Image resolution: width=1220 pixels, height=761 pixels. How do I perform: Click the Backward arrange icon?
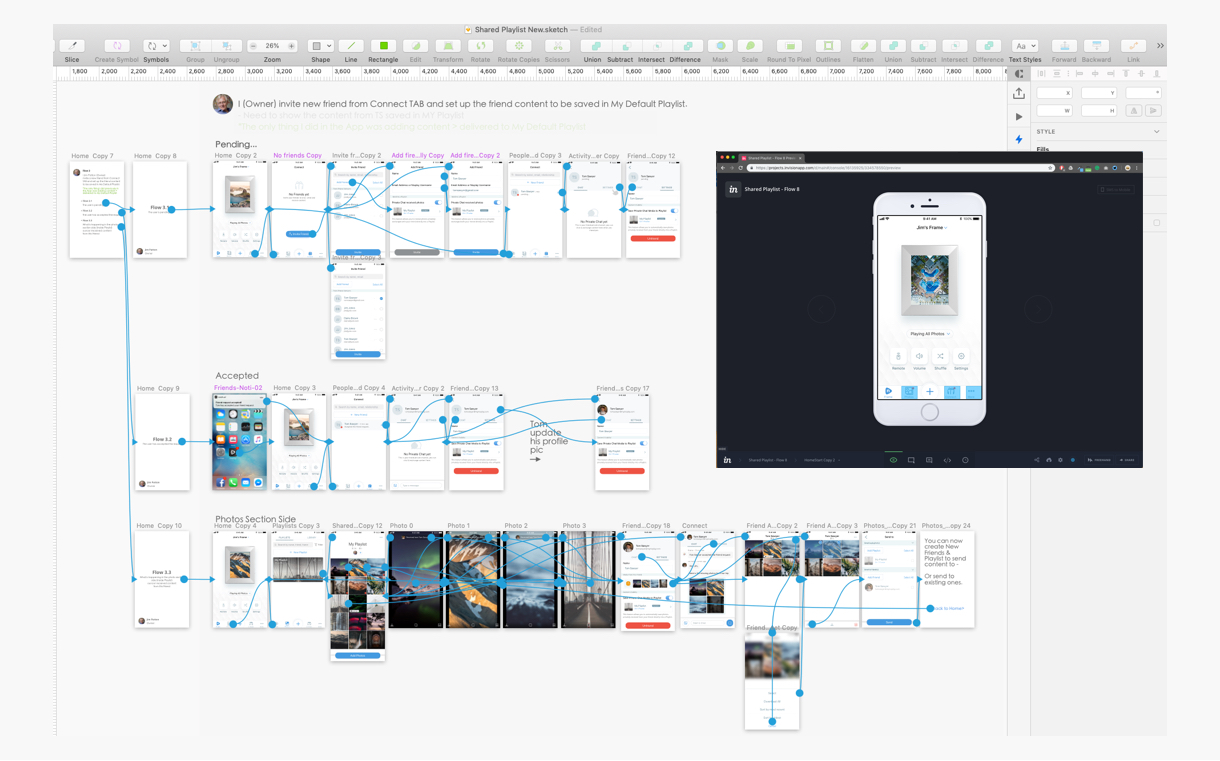(x=1096, y=46)
